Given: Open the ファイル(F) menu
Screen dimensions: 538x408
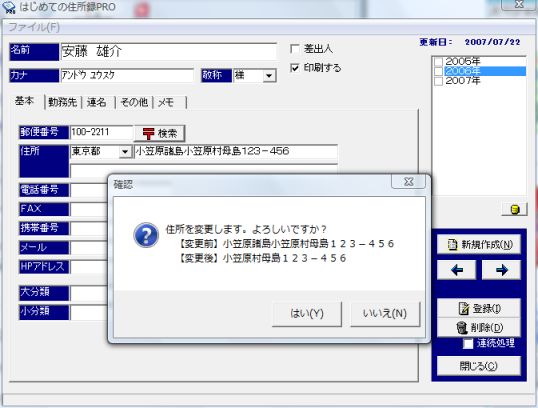Looking at the screenshot, I should [34, 27].
